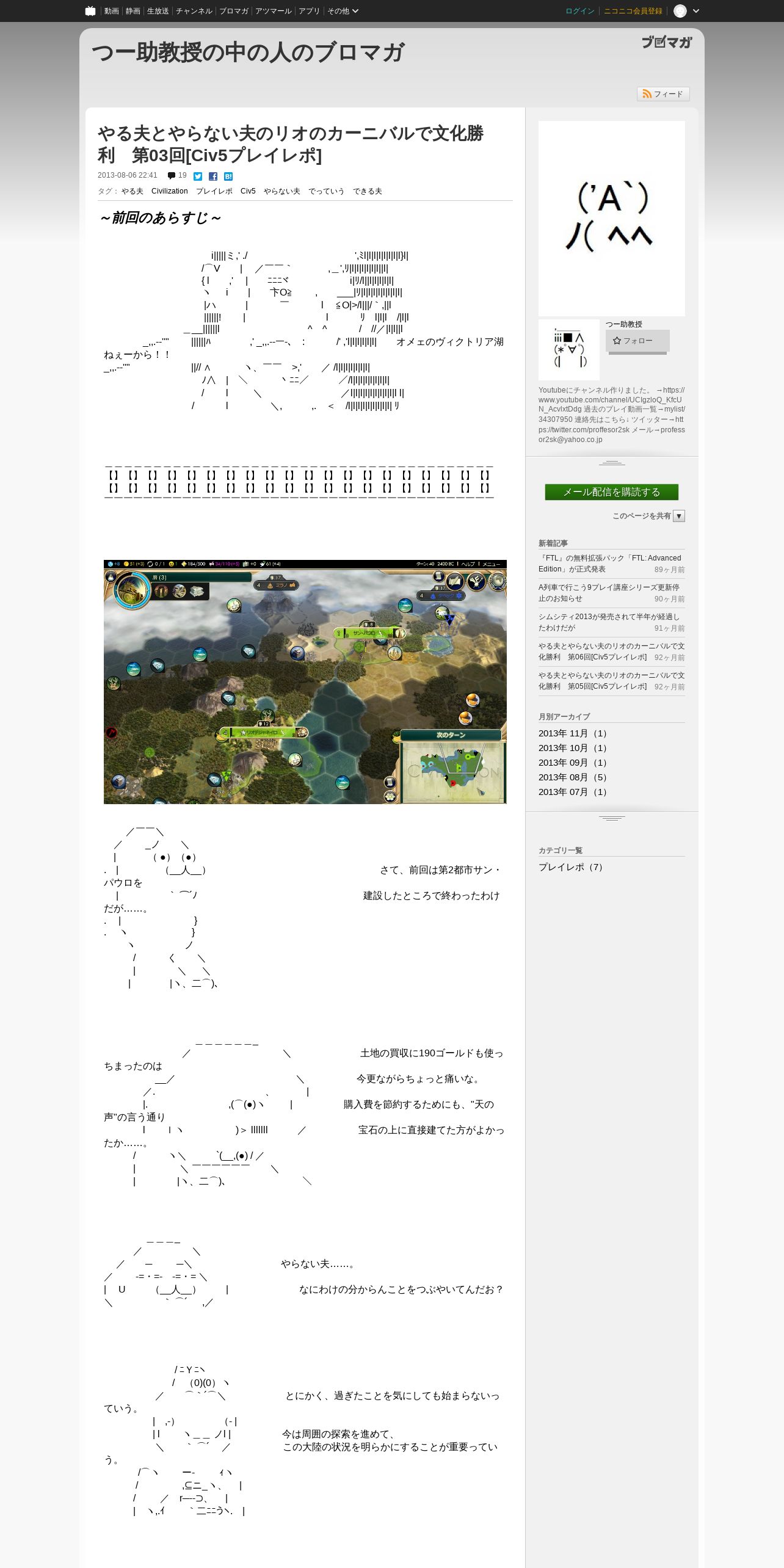Click the comment bubble icon

point(172,176)
